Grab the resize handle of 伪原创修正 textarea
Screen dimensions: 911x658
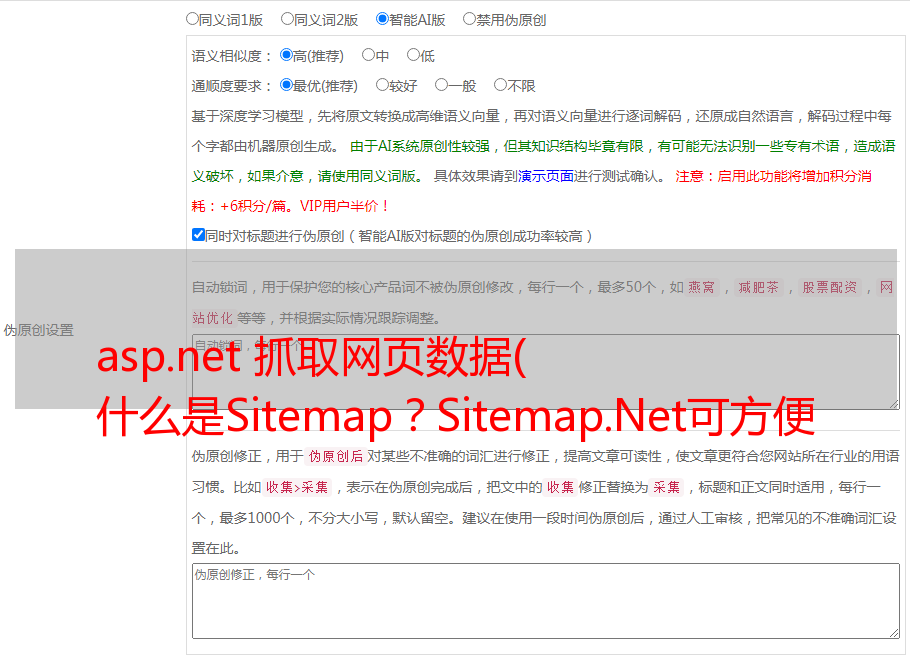[x=894, y=634]
